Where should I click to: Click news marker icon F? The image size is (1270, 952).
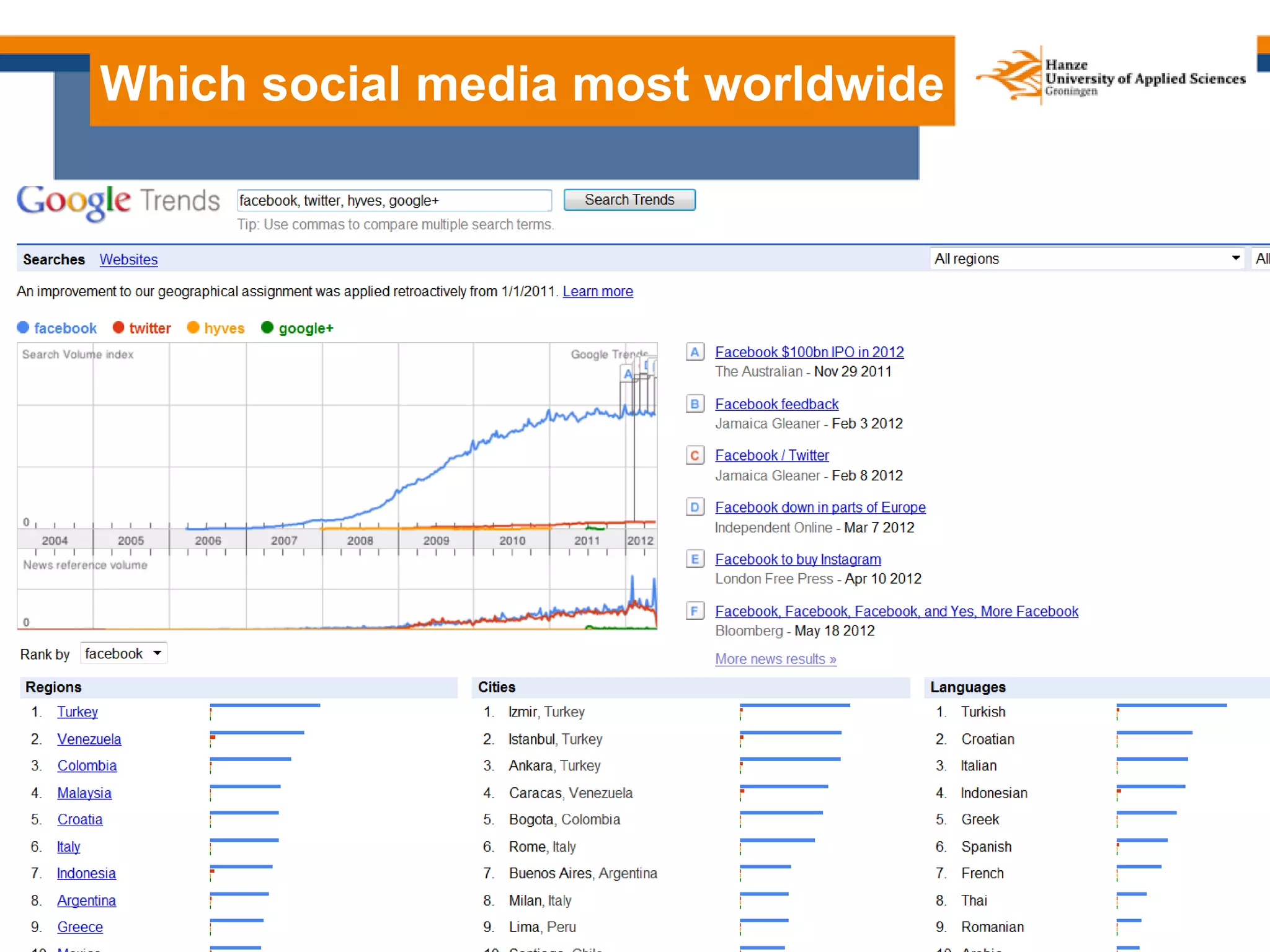(695, 611)
